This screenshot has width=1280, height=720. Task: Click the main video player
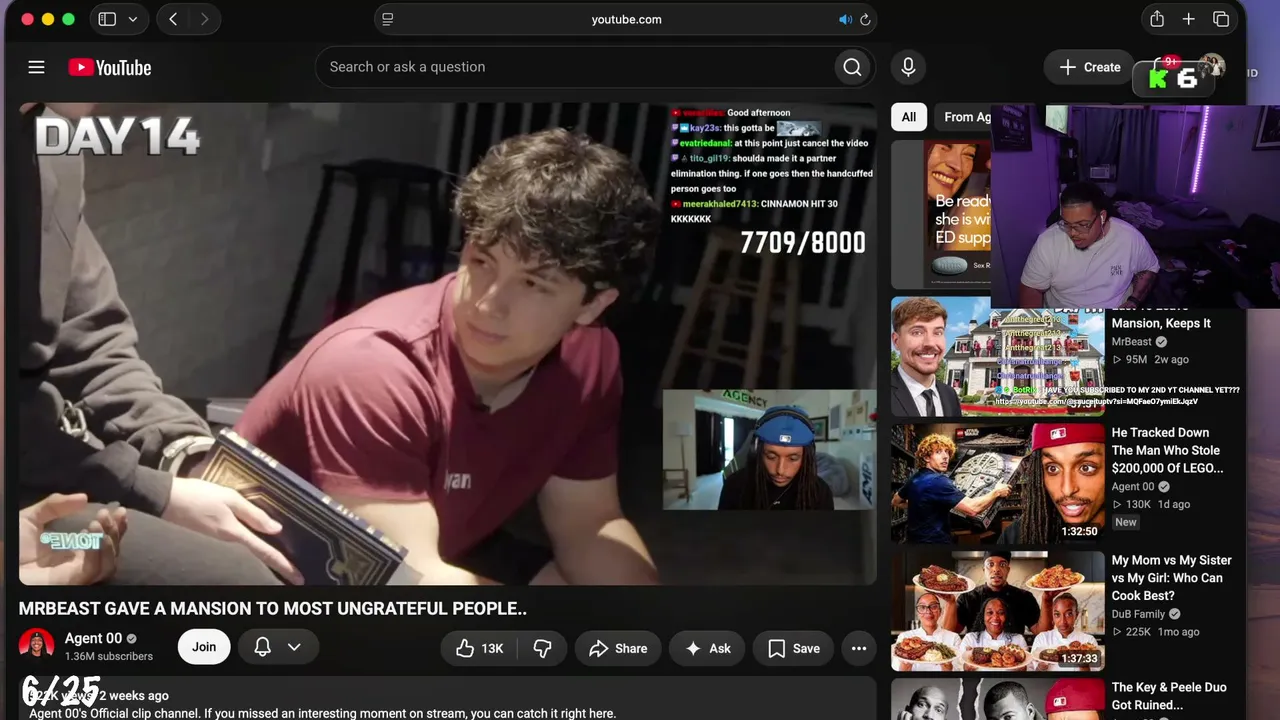[x=447, y=343]
